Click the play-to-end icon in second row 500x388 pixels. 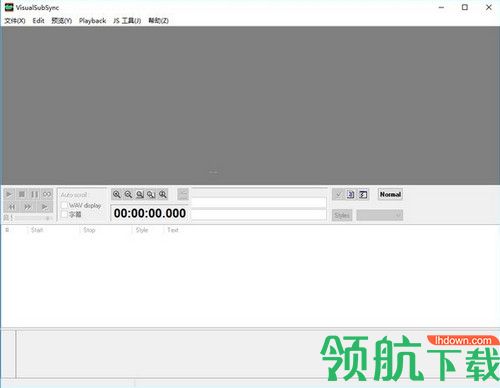coord(44,207)
